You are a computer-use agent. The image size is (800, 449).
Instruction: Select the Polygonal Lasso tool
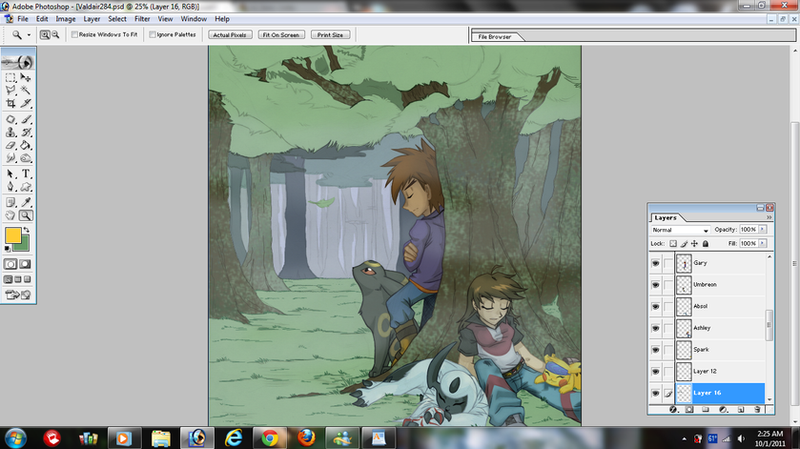point(11,90)
